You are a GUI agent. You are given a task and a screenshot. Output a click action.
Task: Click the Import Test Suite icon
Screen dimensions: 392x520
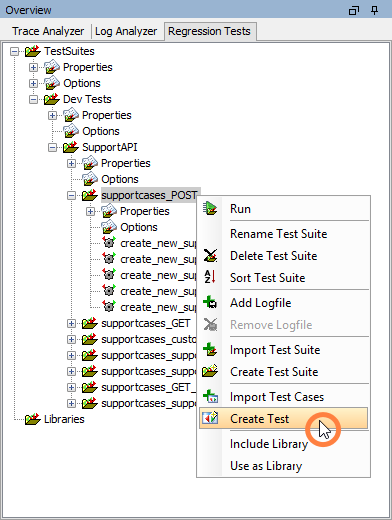pos(210,350)
